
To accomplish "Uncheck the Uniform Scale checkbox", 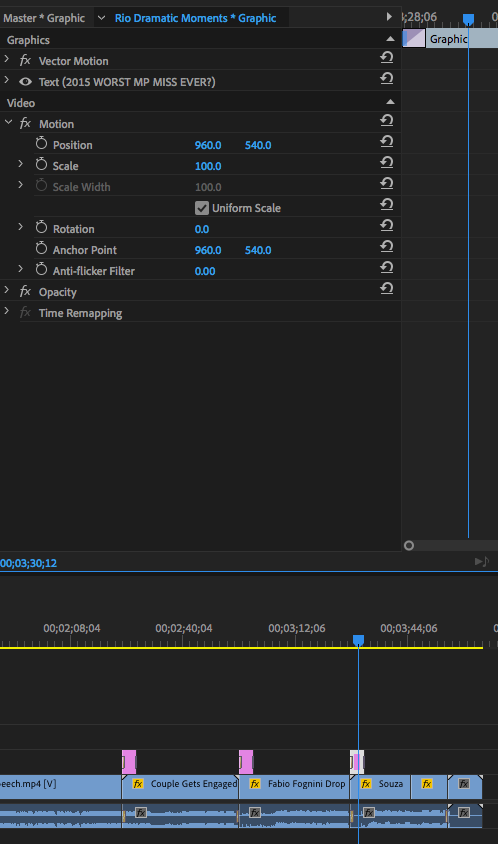I will coord(202,208).
